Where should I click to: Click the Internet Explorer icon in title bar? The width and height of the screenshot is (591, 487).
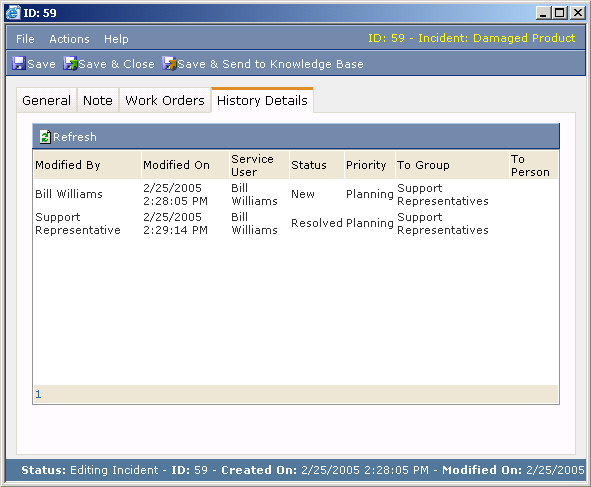pyautogui.click(x=13, y=13)
